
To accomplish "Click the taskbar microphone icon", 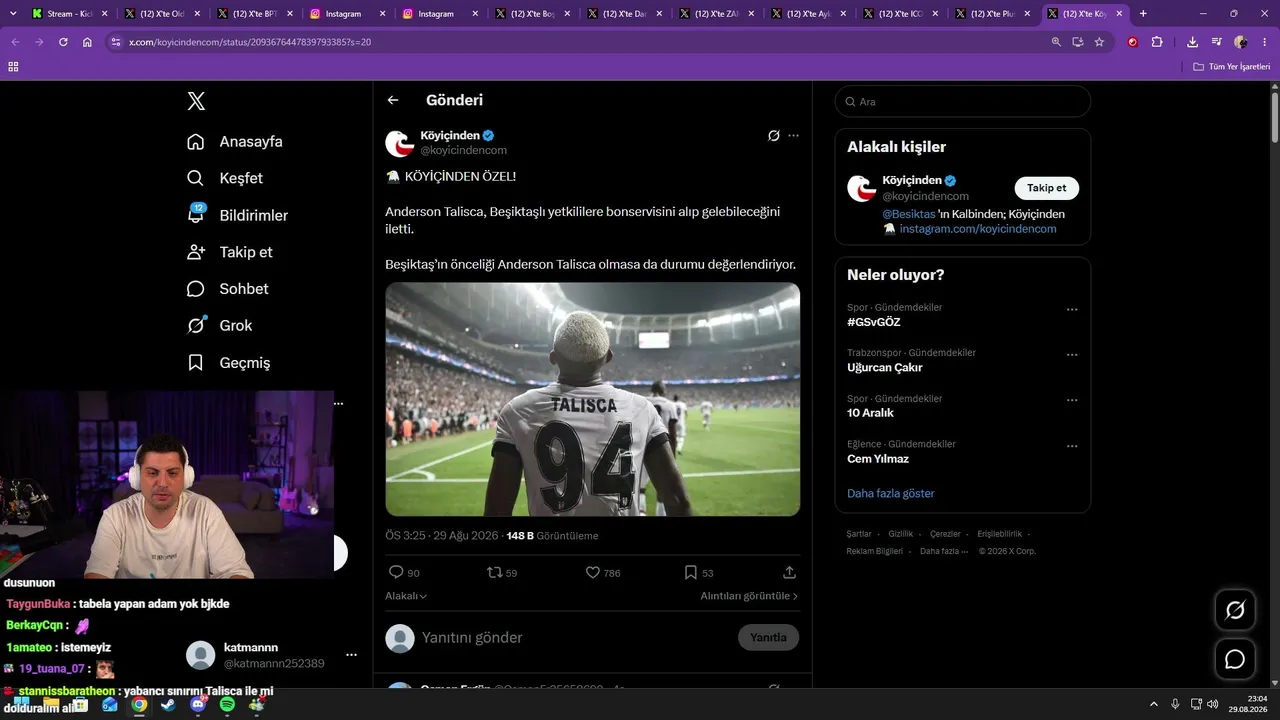I will click(x=1175, y=704).
